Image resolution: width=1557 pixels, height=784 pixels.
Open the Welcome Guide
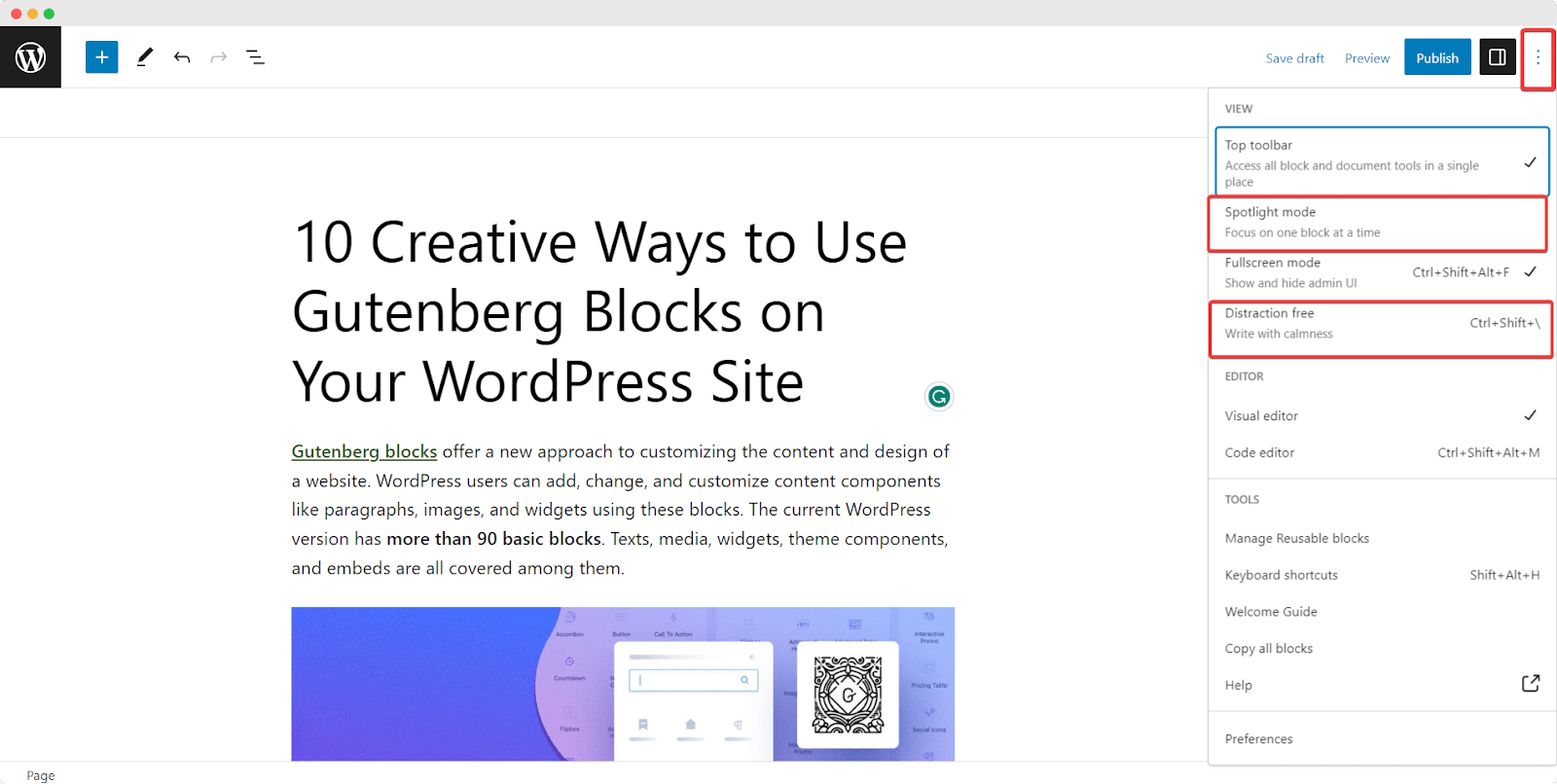pyautogui.click(x=1382, y=612)
